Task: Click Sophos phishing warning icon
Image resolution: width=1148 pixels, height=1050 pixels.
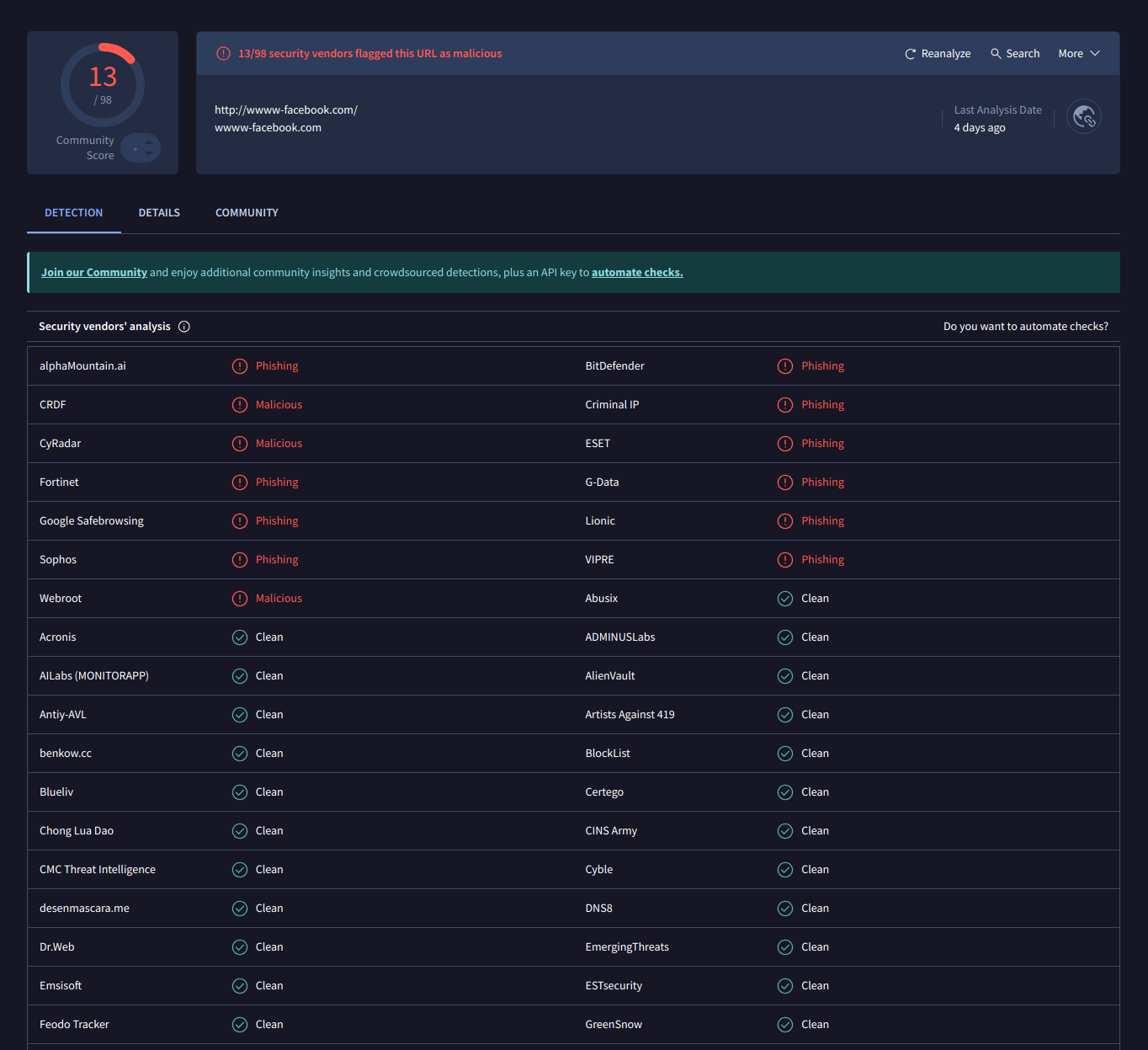Action: [x=240, y=560]
